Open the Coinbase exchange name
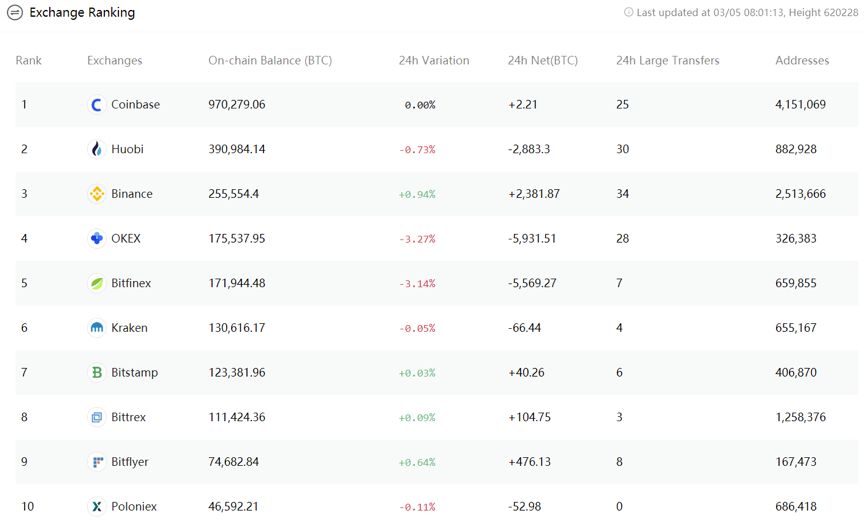Image resolution: width=865 pixels, height=526 pixels. [135, 104]
